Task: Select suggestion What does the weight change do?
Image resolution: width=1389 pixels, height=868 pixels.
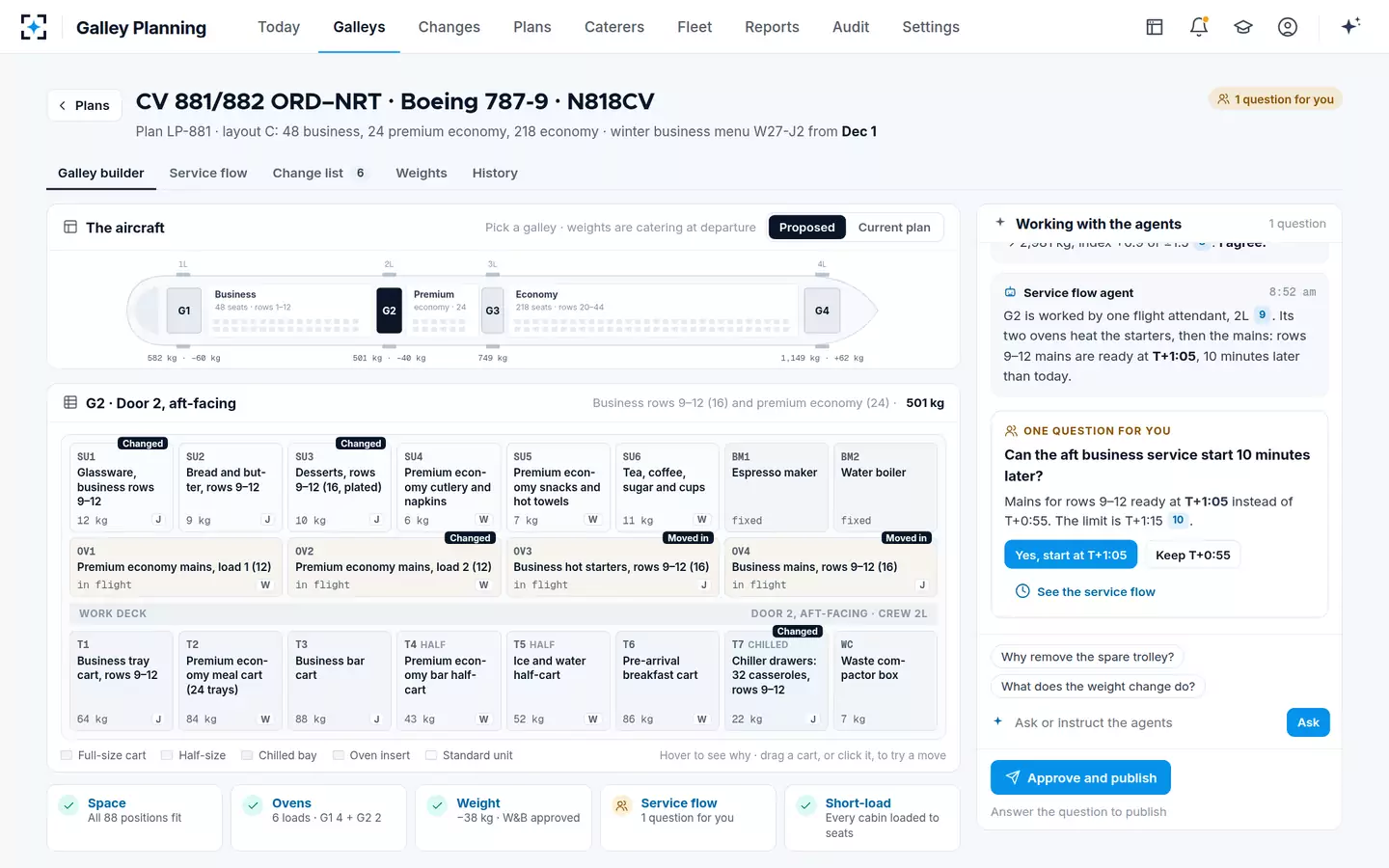Action: point(1098,687)
